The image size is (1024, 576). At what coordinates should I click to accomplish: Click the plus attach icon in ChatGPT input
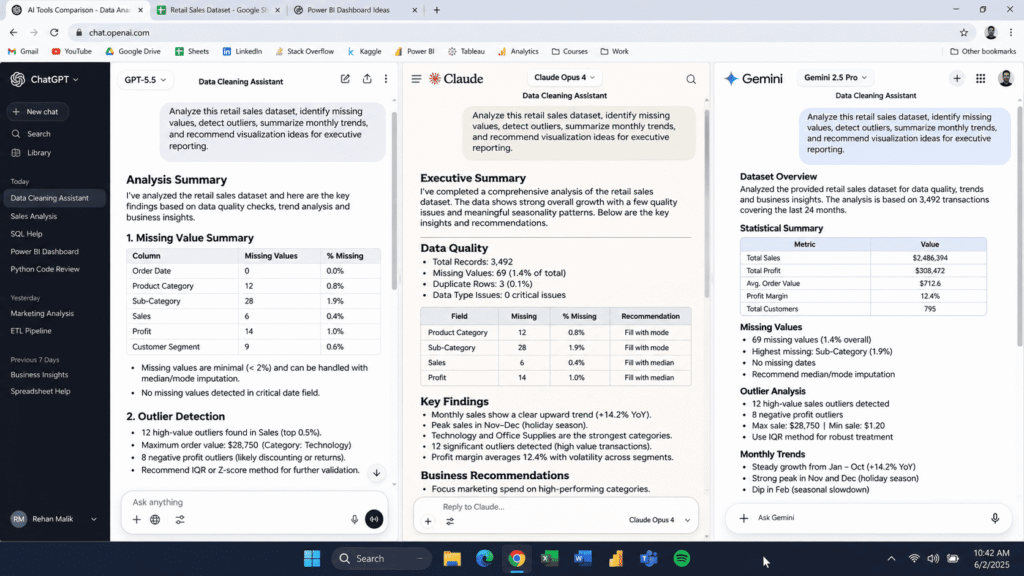pyautogui.click(x=136, y=520)
